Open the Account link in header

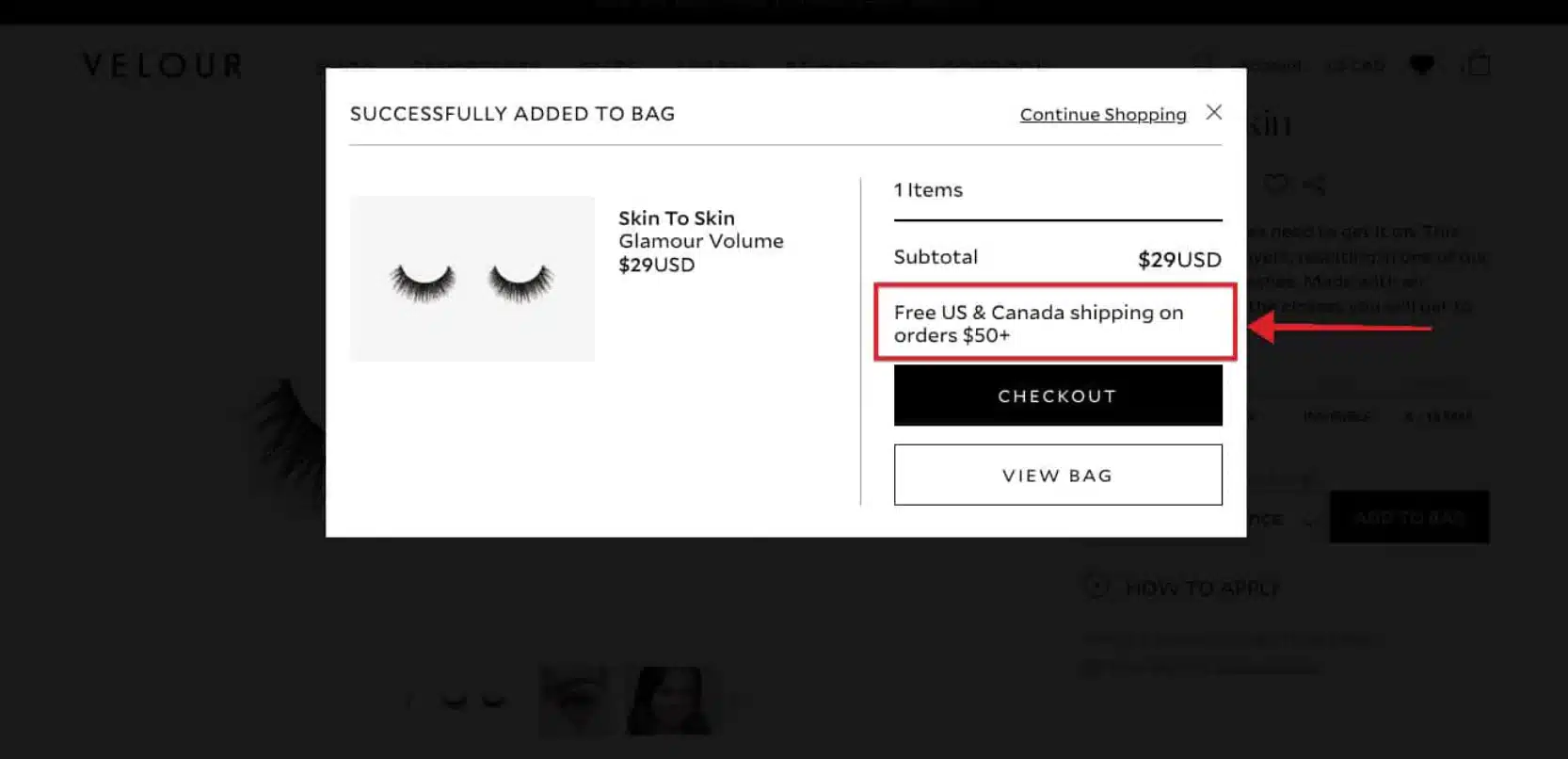1271,66
